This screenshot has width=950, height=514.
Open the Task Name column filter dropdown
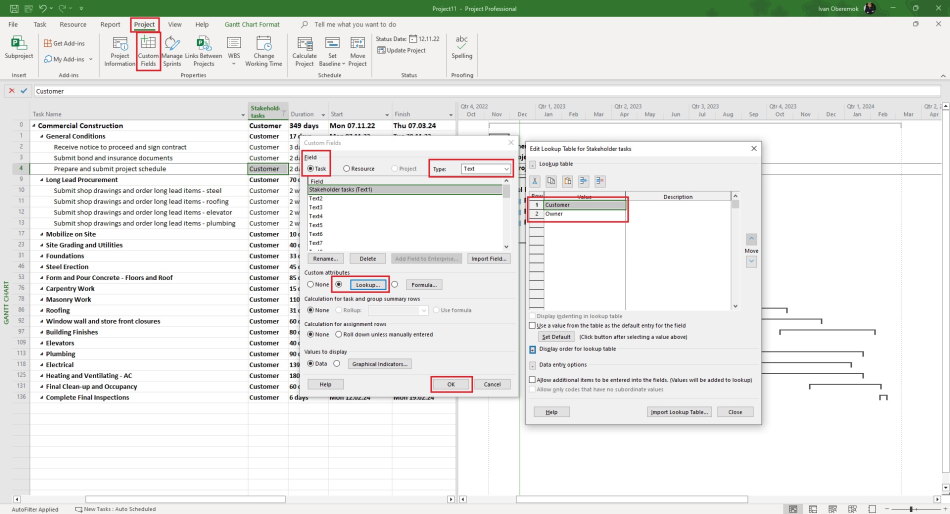pyautogui.click(x=243, y=115)
